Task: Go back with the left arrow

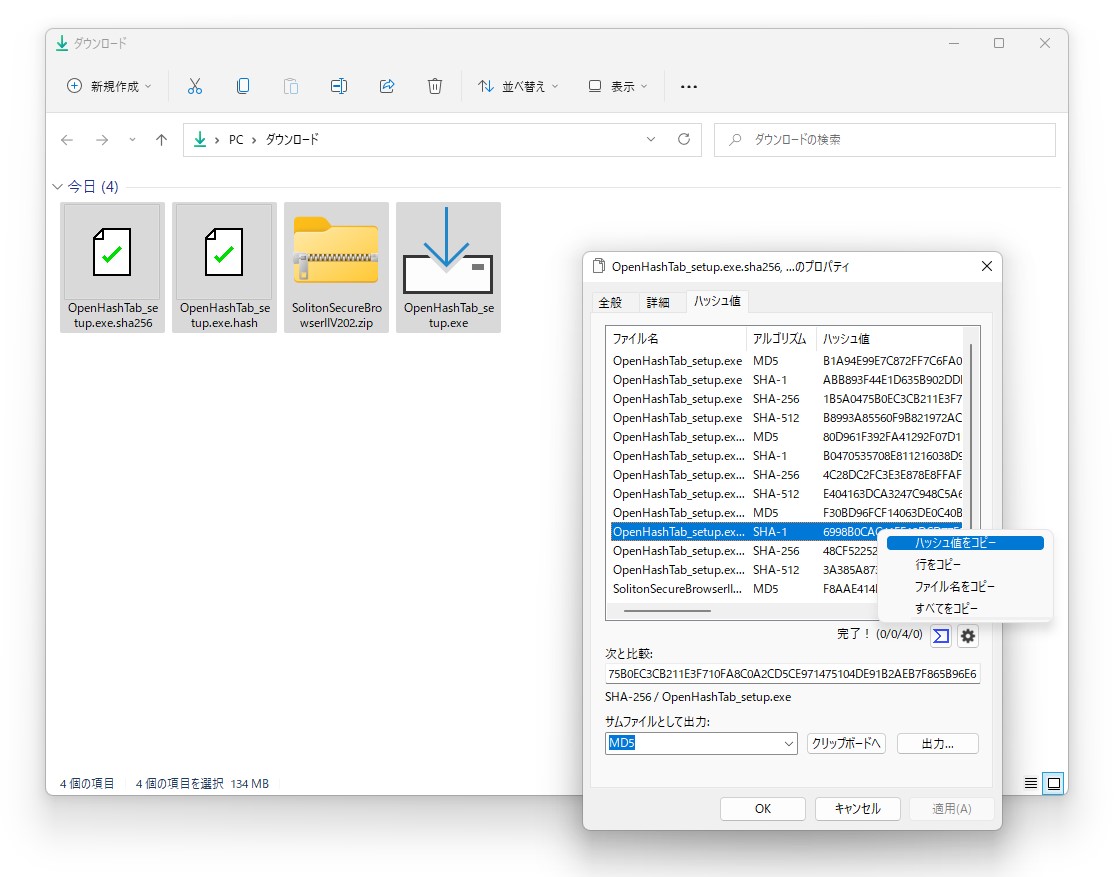Action: [x=67, y=140]
